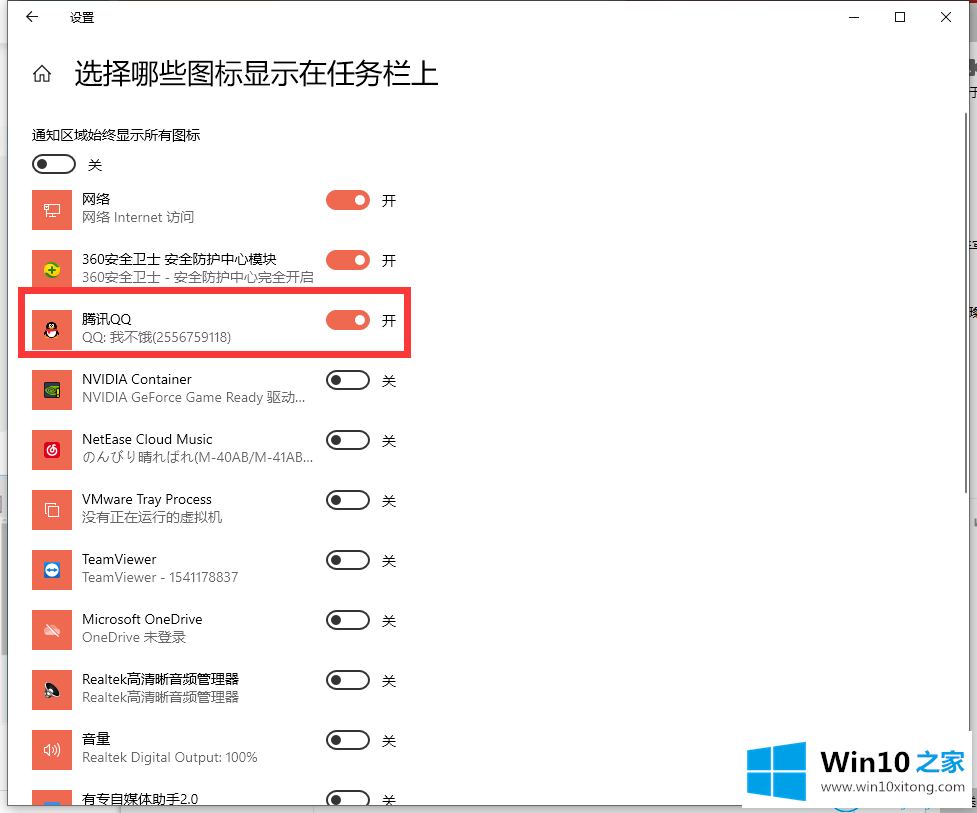Click the Network tray icon tile

point(52,210)
